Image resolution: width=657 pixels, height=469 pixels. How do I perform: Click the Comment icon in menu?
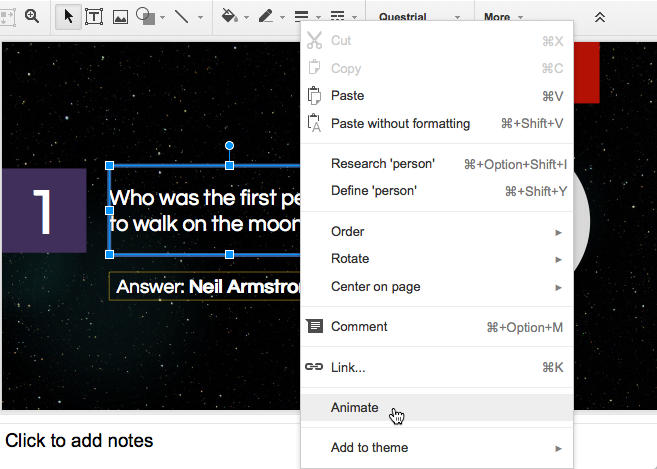point(314,326)
